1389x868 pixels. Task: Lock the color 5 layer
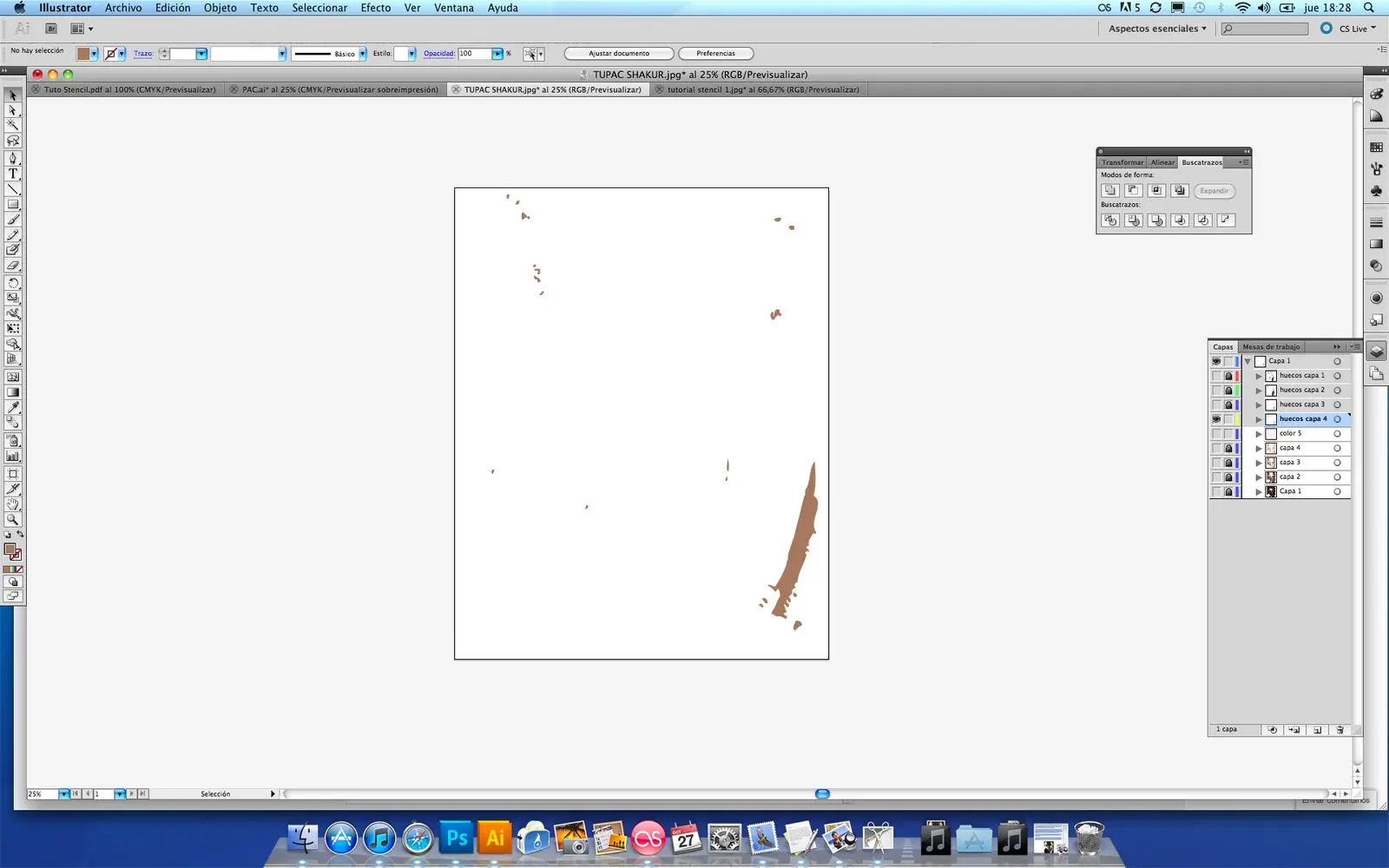point(1228,434)
